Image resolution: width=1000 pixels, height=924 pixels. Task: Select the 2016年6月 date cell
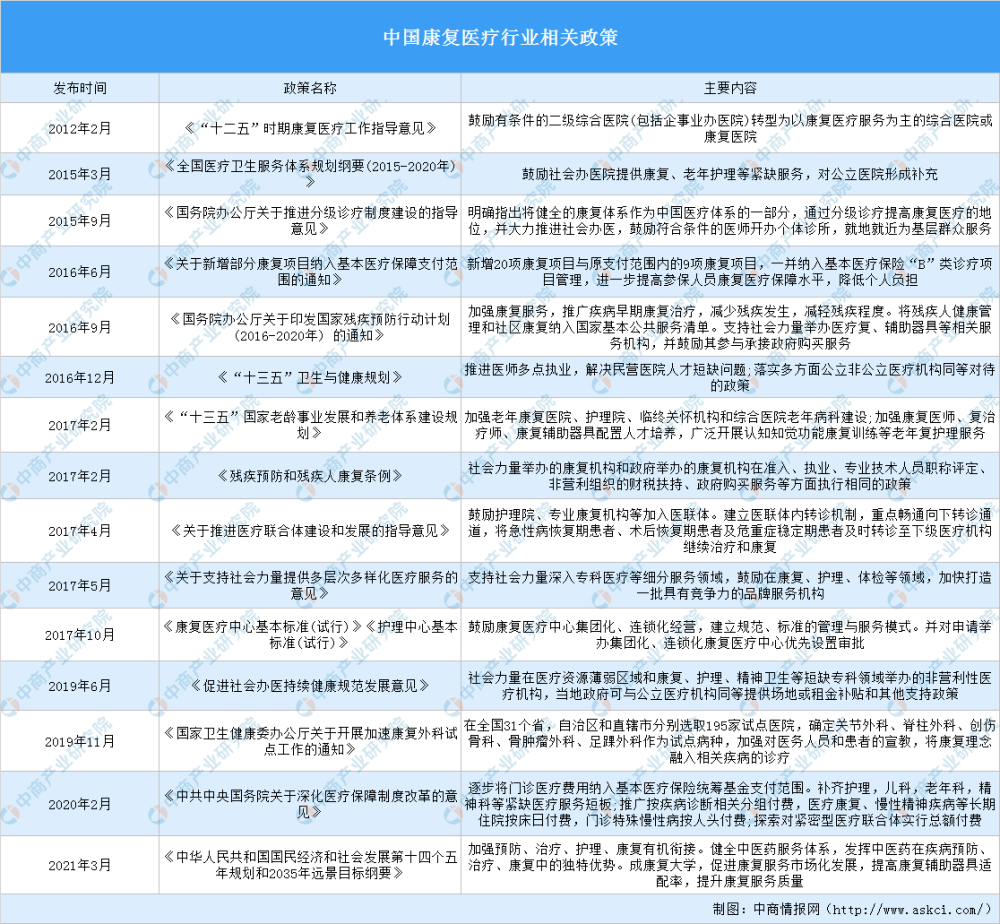click(80, 271)
